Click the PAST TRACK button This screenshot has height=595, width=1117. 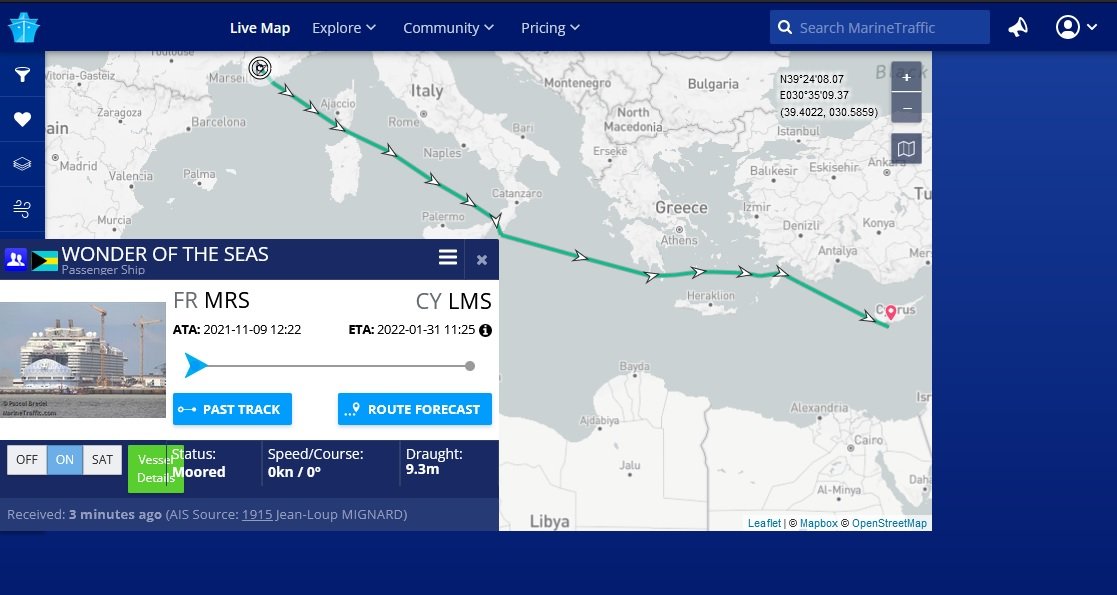[232, 409]
